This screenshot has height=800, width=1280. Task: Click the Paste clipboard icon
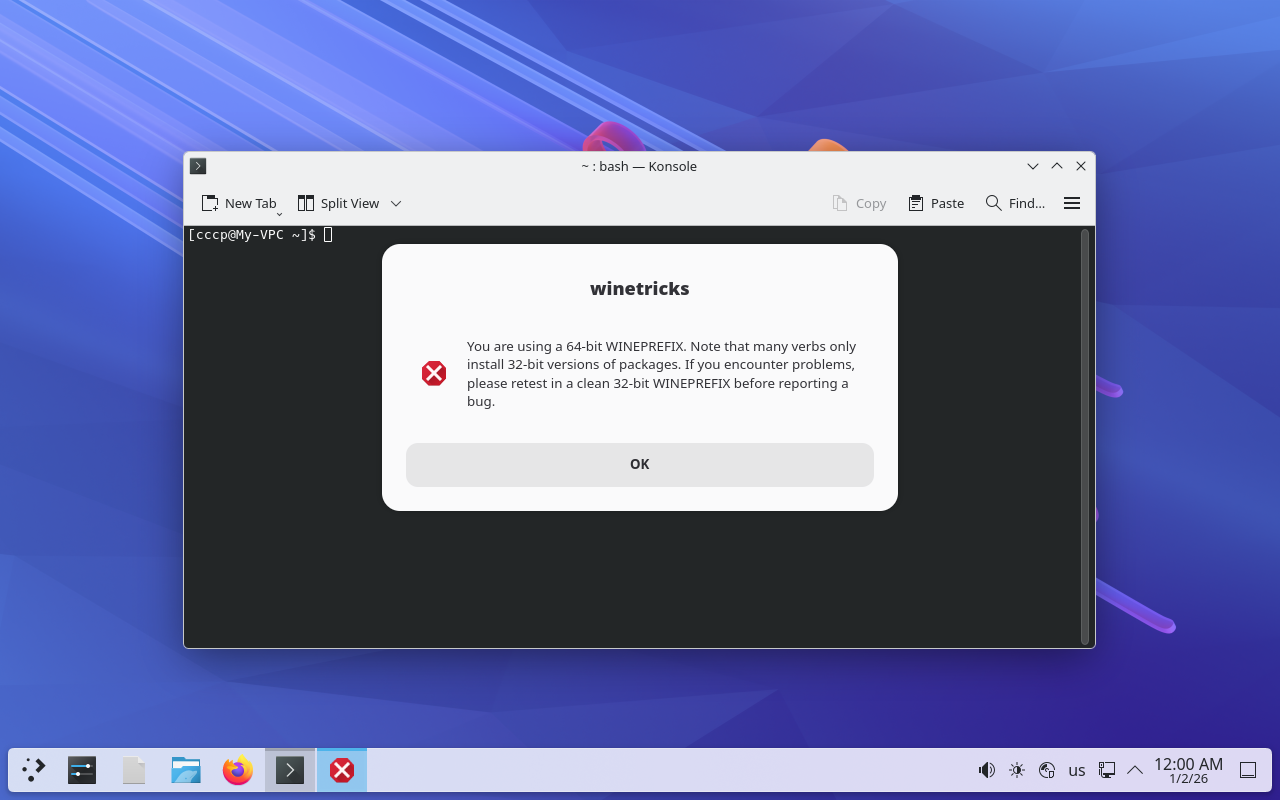[x=915, y=203]
